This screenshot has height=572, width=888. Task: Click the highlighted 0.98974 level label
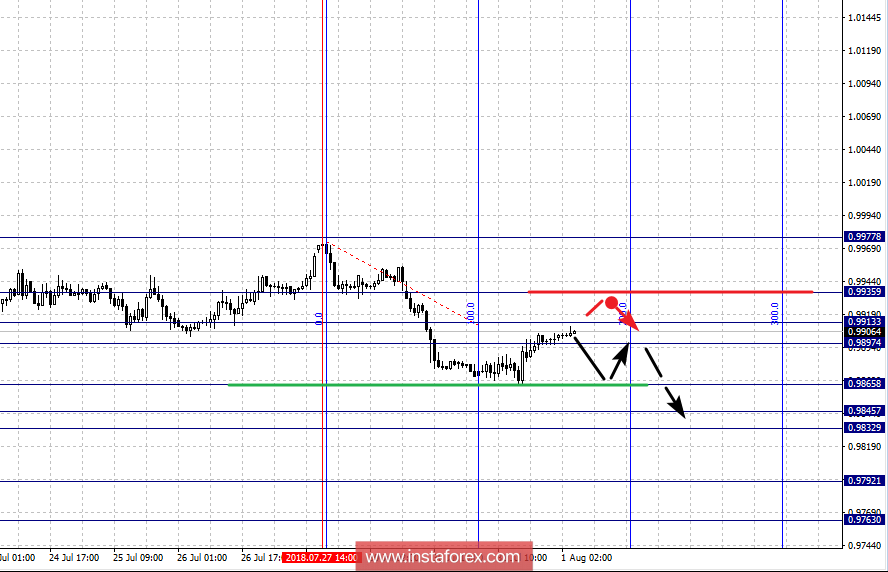(x=864, y=343)
